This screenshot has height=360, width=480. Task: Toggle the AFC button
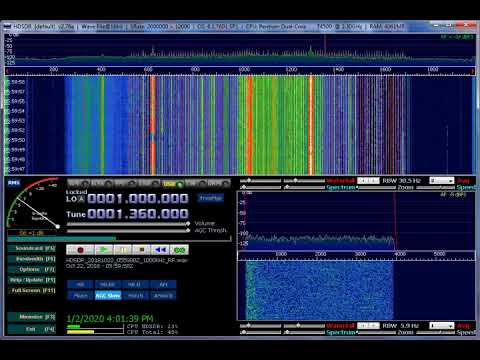pos(163,284)
